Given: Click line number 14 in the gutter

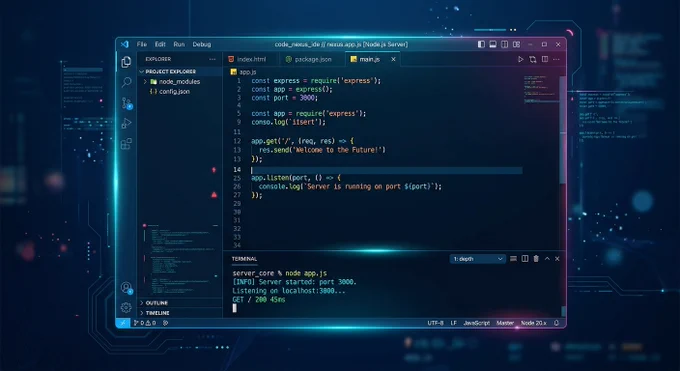Looking at the screenshot, I should click(237, 170).
